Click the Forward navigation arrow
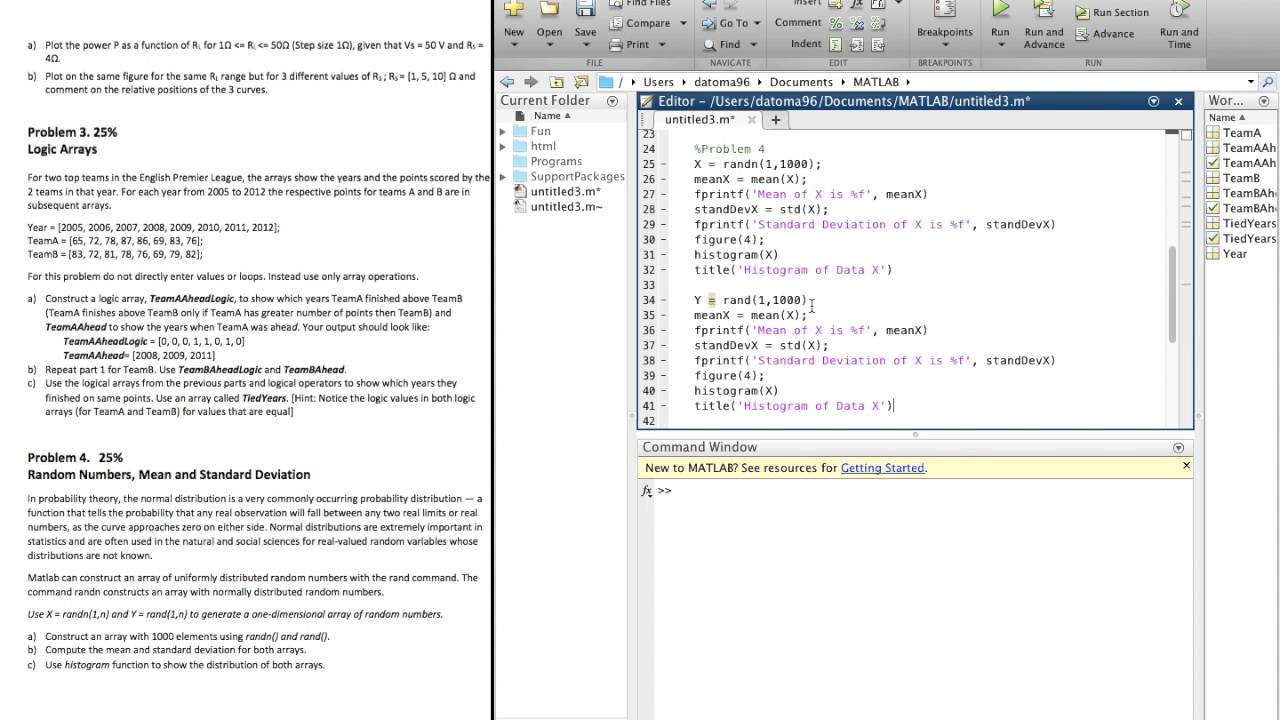The height and width of the screenshot is (720, 1280). pos(531,82)
